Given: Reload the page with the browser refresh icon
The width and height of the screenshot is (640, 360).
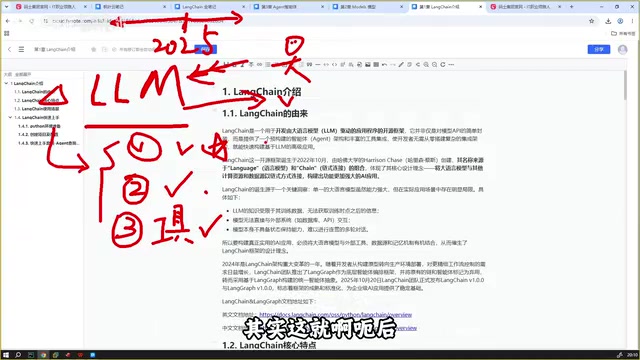Looking at the screenshot, I should [31, 21].
